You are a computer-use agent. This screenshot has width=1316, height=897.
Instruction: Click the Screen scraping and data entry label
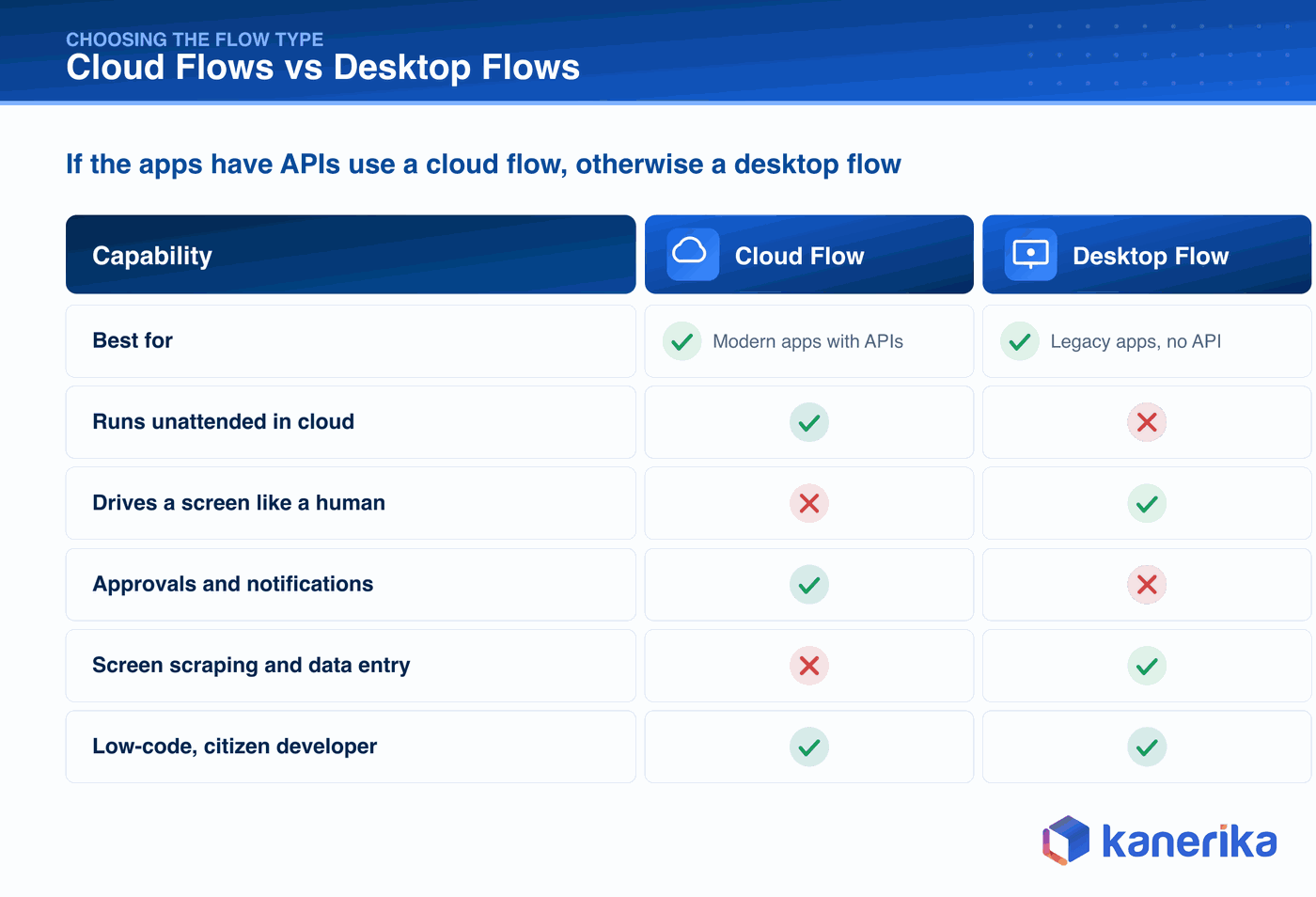click(x=251, y=665)
